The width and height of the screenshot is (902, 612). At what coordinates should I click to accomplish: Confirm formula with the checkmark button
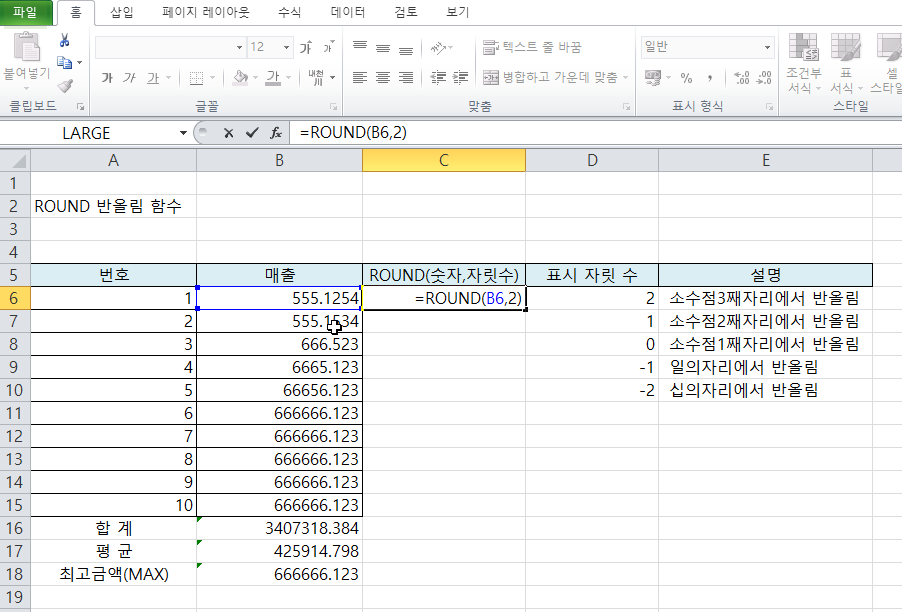(251, 133)
